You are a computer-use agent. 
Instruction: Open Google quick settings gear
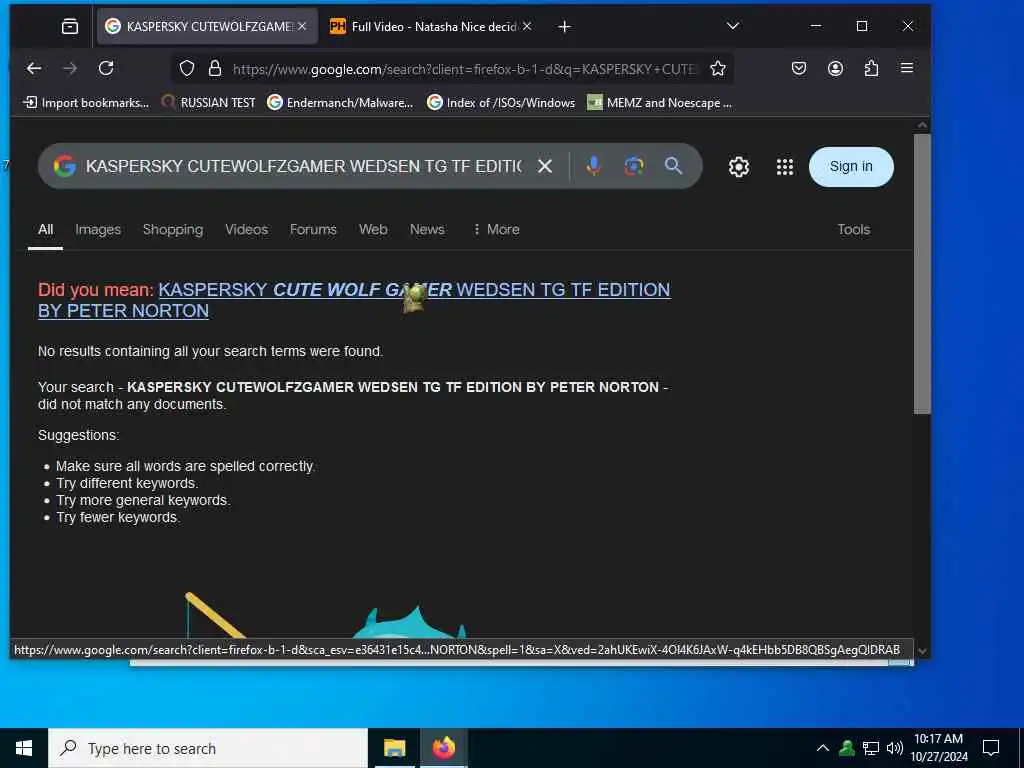pyautogui.click(x=739, y=167)
